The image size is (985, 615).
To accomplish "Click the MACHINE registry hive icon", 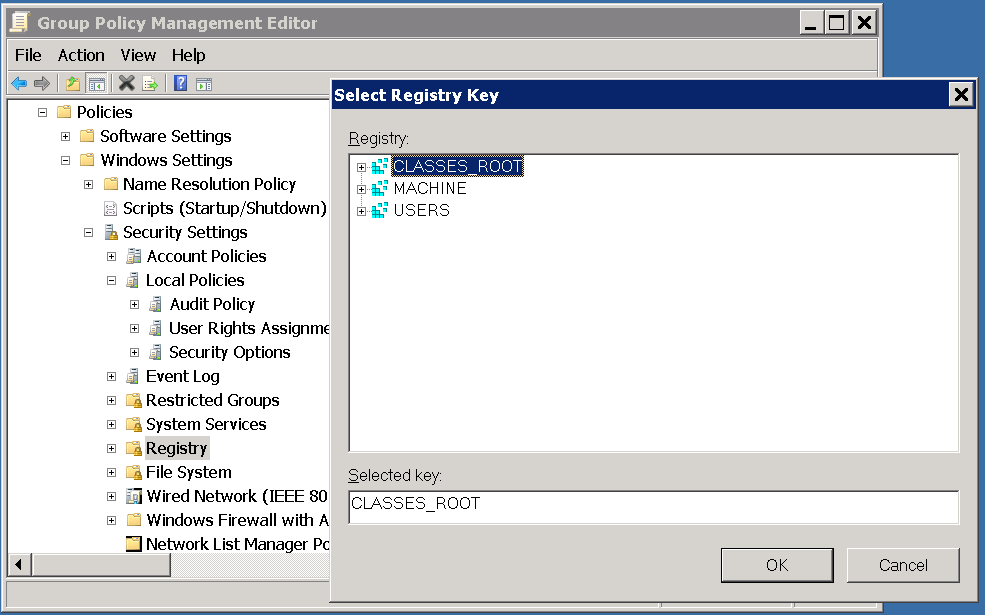I will [380, 188].
